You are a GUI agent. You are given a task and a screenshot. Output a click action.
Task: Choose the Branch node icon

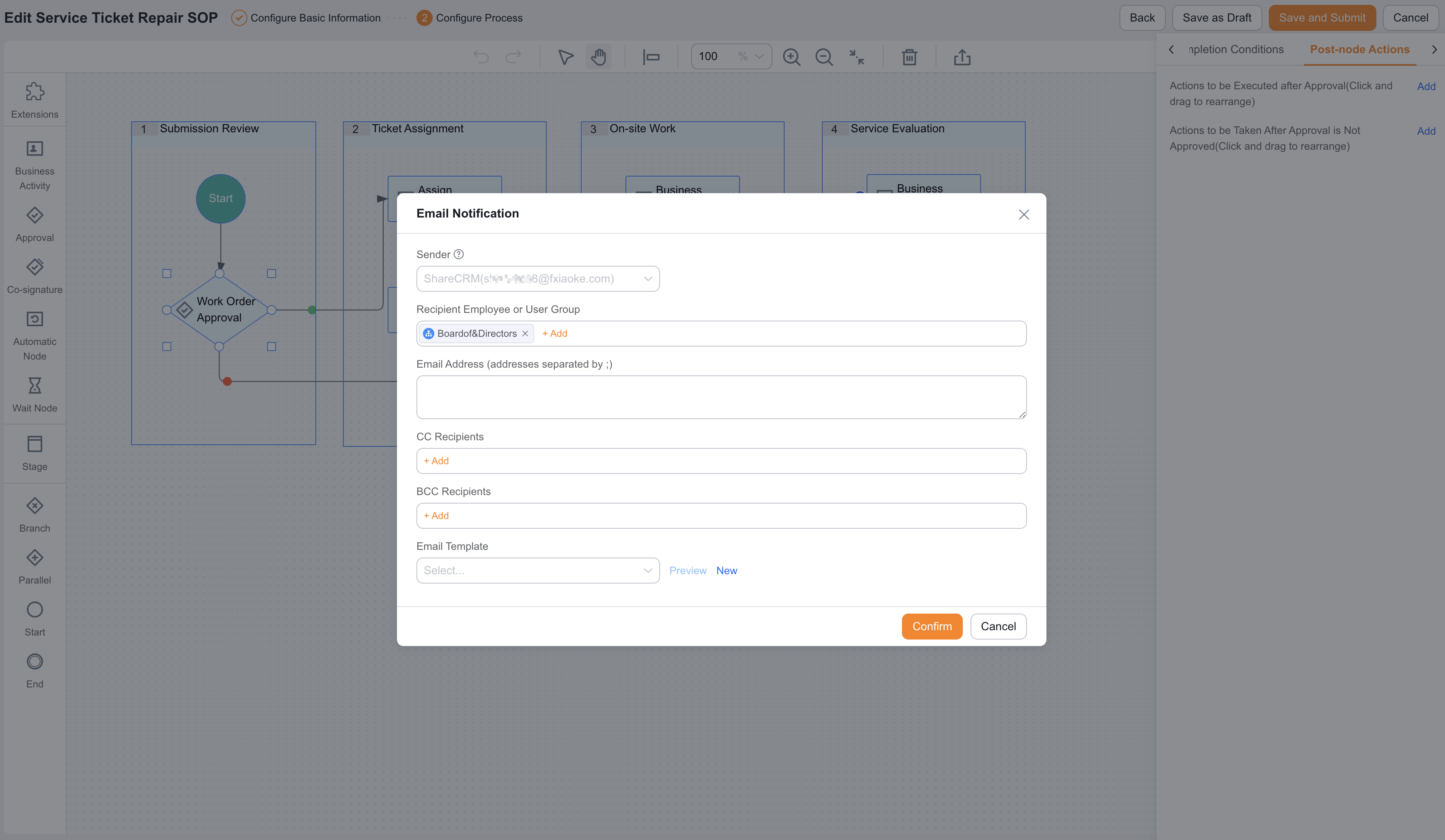click(35, 506)
